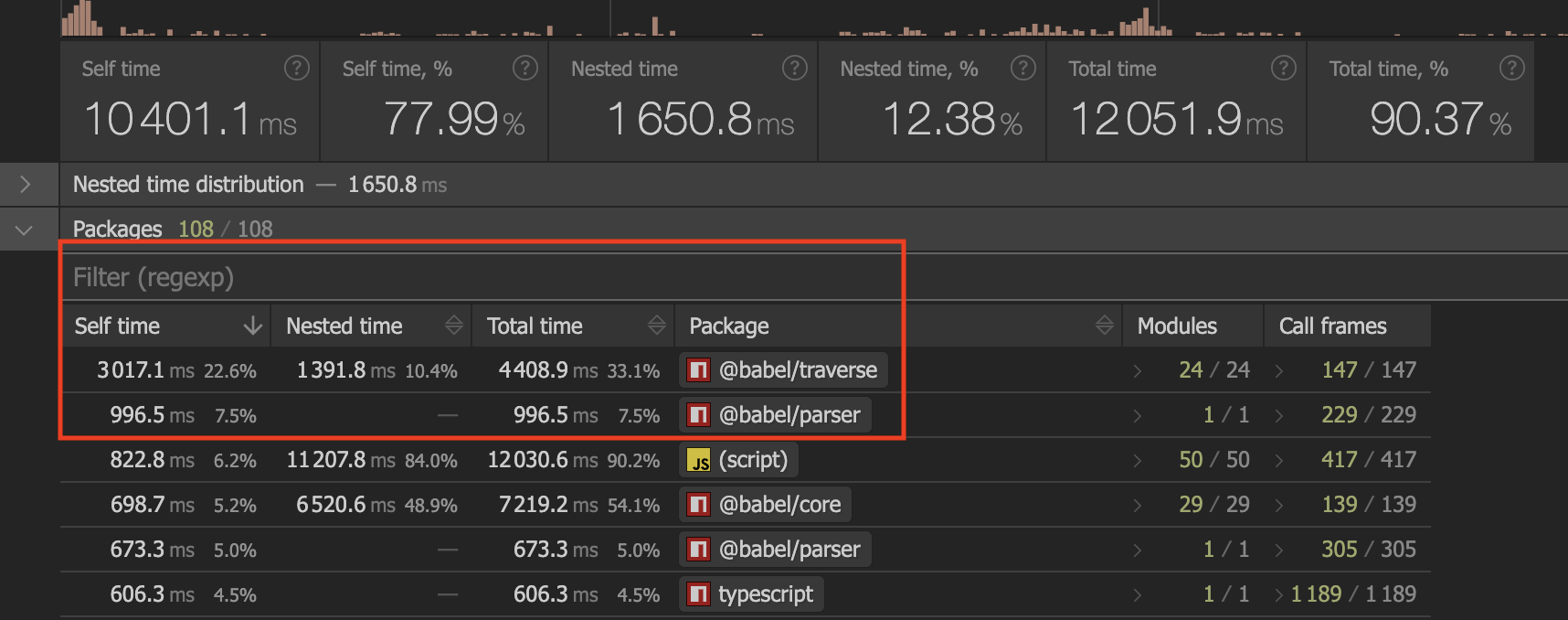Open the help icon on Self time card
The image size is (1568, 620).
297,68
